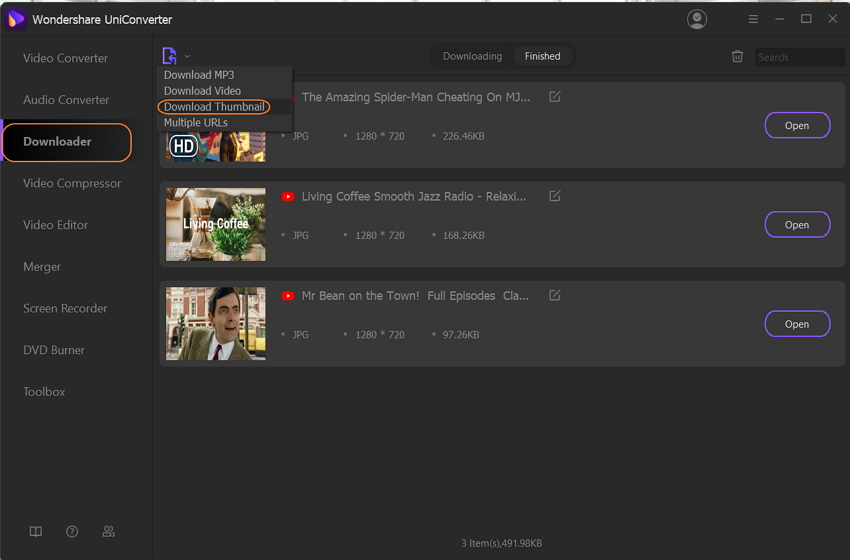Open the Screen Recorder section

[65, 308]
